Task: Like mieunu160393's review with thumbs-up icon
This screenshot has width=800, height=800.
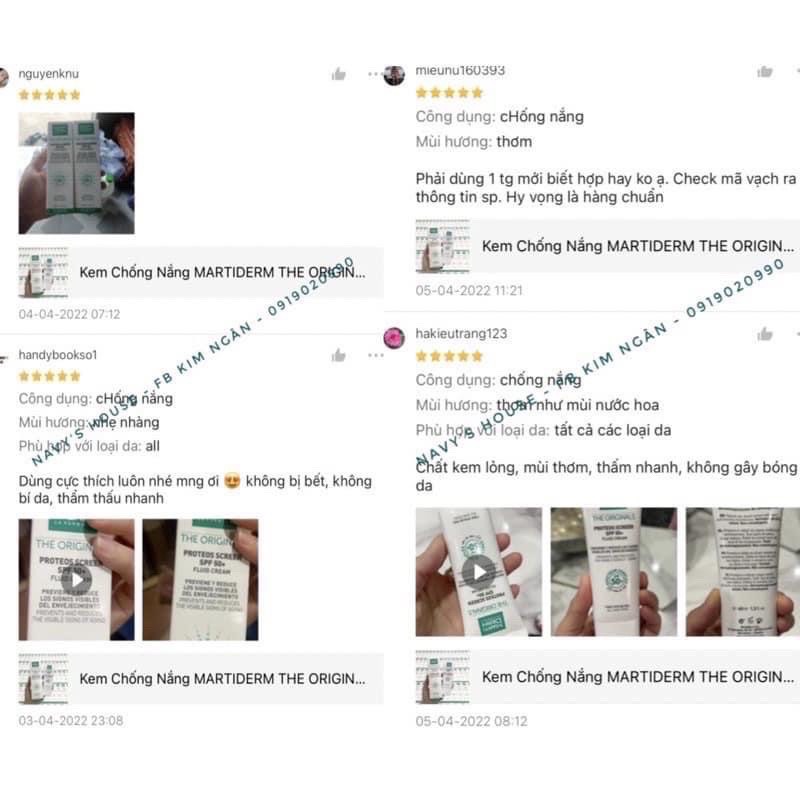Action: (765, 71)
